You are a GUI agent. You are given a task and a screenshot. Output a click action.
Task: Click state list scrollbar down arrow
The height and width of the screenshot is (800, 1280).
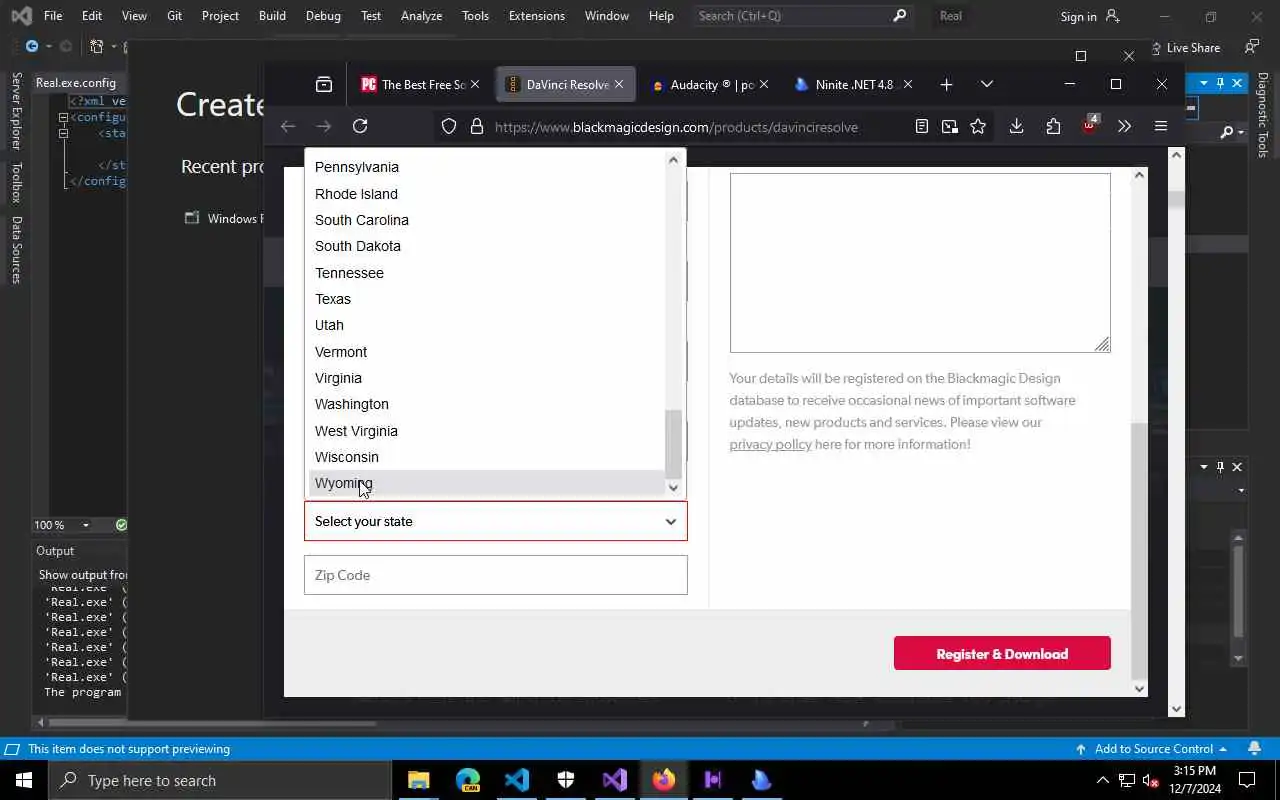pos(673,487)
